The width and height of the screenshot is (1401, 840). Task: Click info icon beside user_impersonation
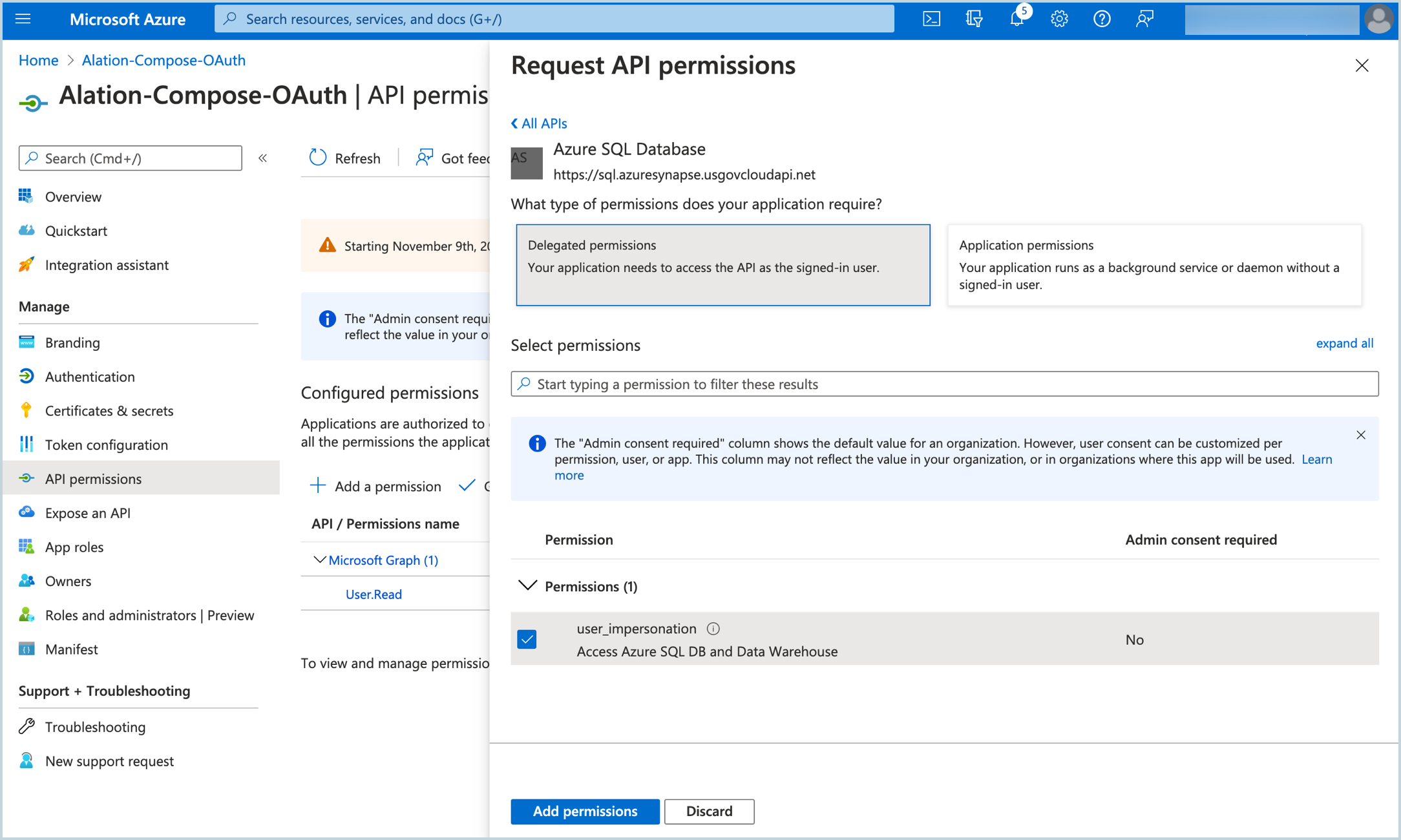[x=713, y=629]
